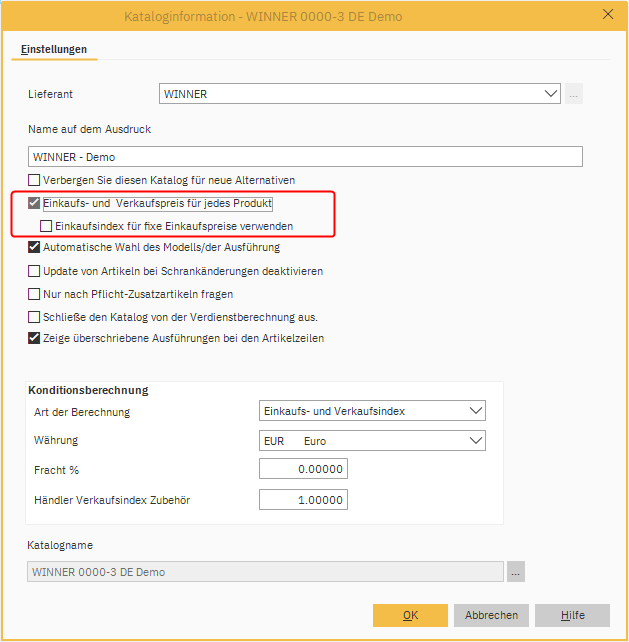Click the browse button beside Lieferant
This screenshot has height=642, width=629.
(x=574, y=94)
